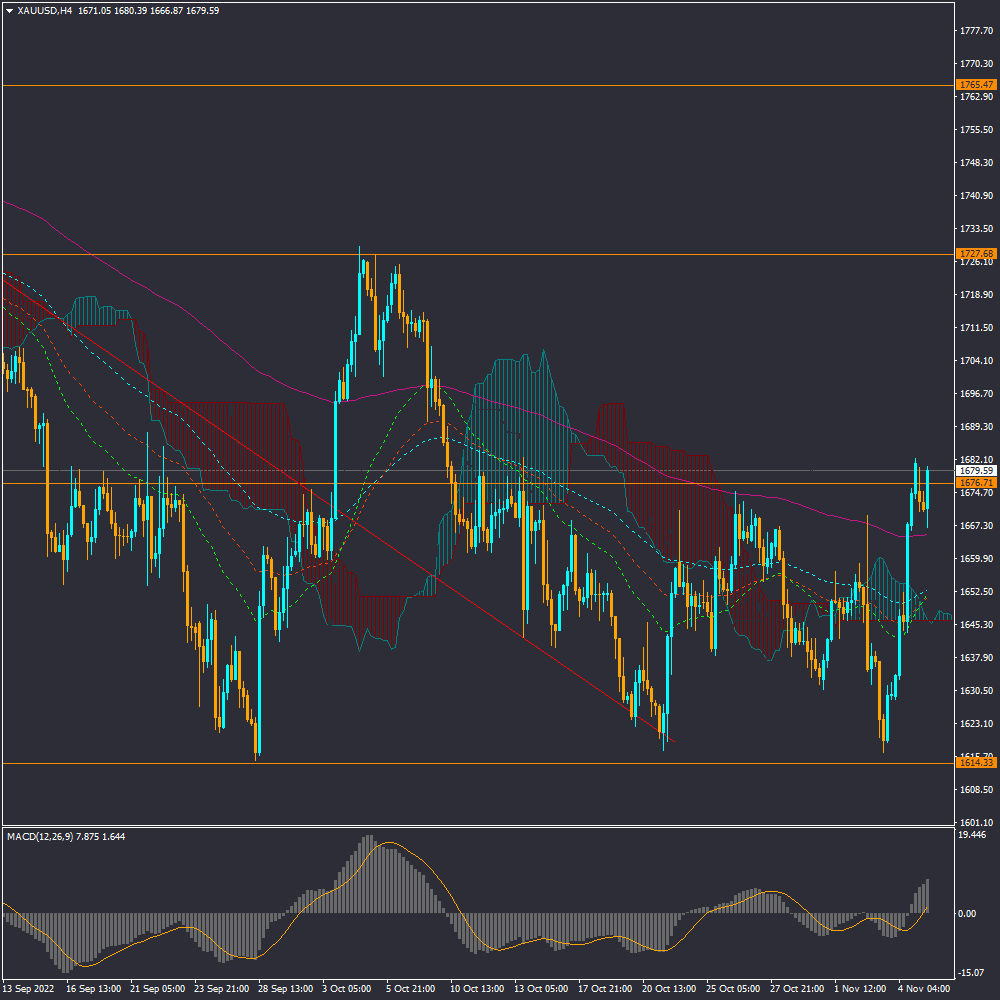
Task: Click the current price label 1679.59
Action: [x=975, y=470]
